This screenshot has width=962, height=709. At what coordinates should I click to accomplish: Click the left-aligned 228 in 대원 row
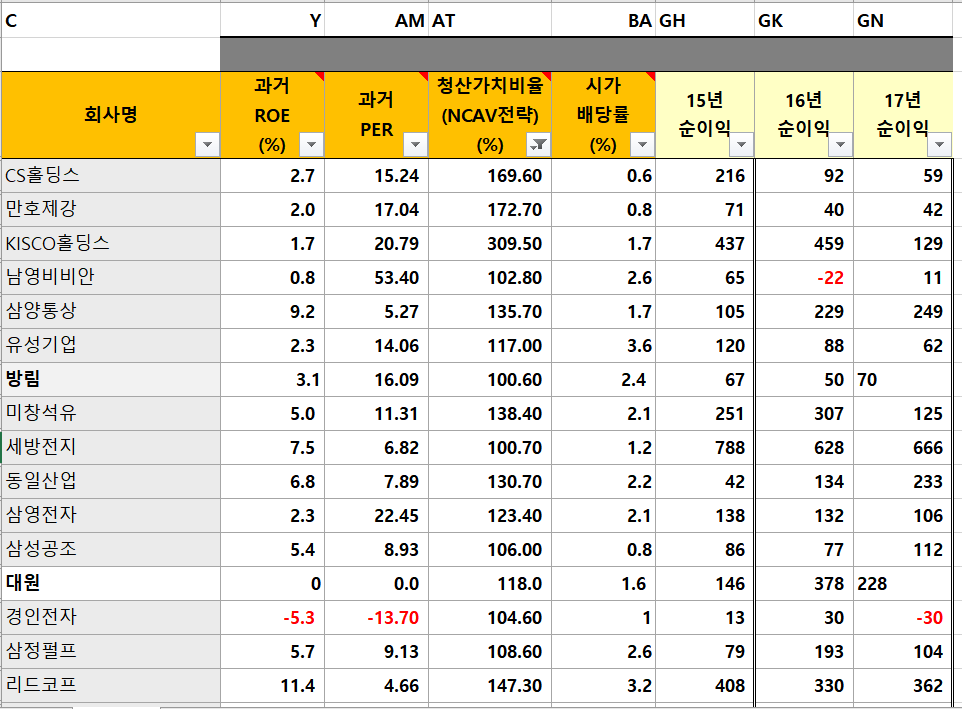[x=872, y=584]
